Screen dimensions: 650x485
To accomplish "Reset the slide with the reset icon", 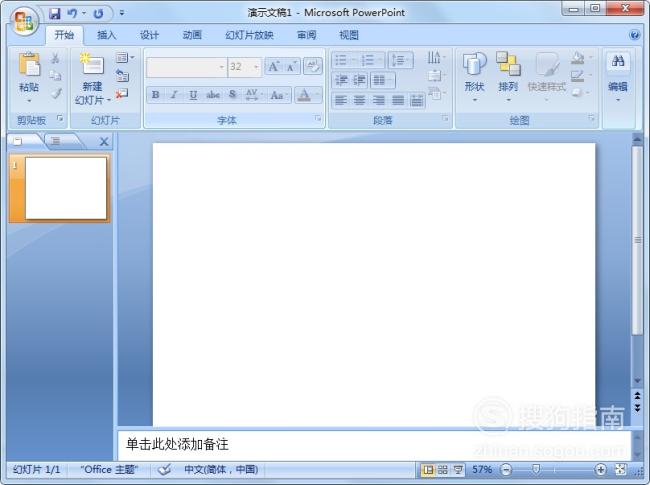I will pos(122,75).
